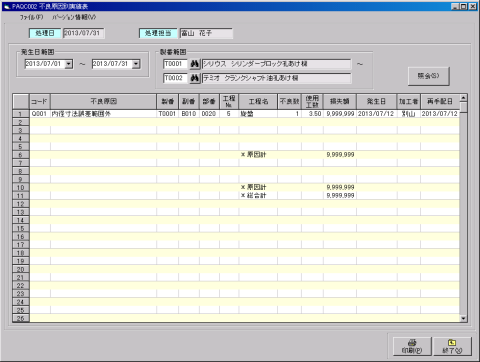The width and height of the screenshot is (480, 362).
Task: Select row header 10 in the grid
Action: (x=21, y=187)
